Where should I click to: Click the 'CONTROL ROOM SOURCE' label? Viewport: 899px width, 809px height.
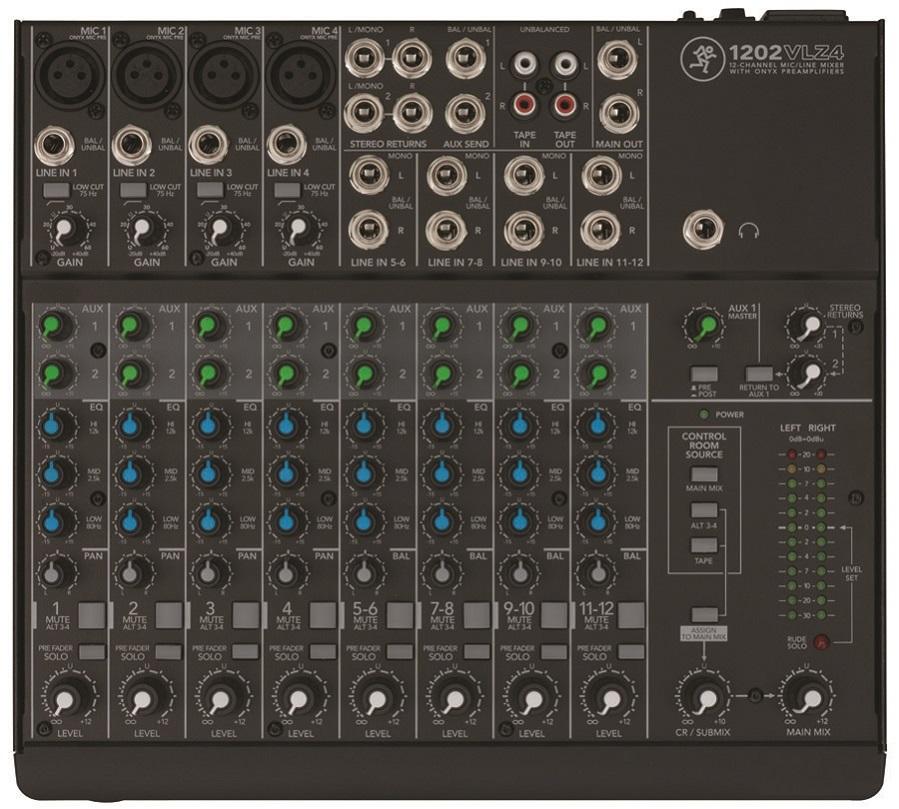(704, 445)
